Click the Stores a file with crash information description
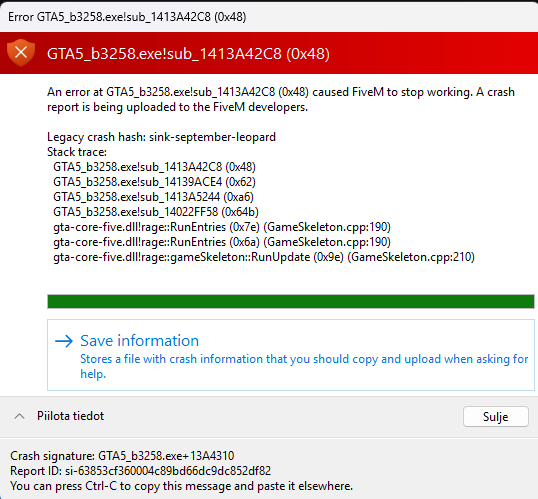Screen dimensions: 538x499 point(304,366)
